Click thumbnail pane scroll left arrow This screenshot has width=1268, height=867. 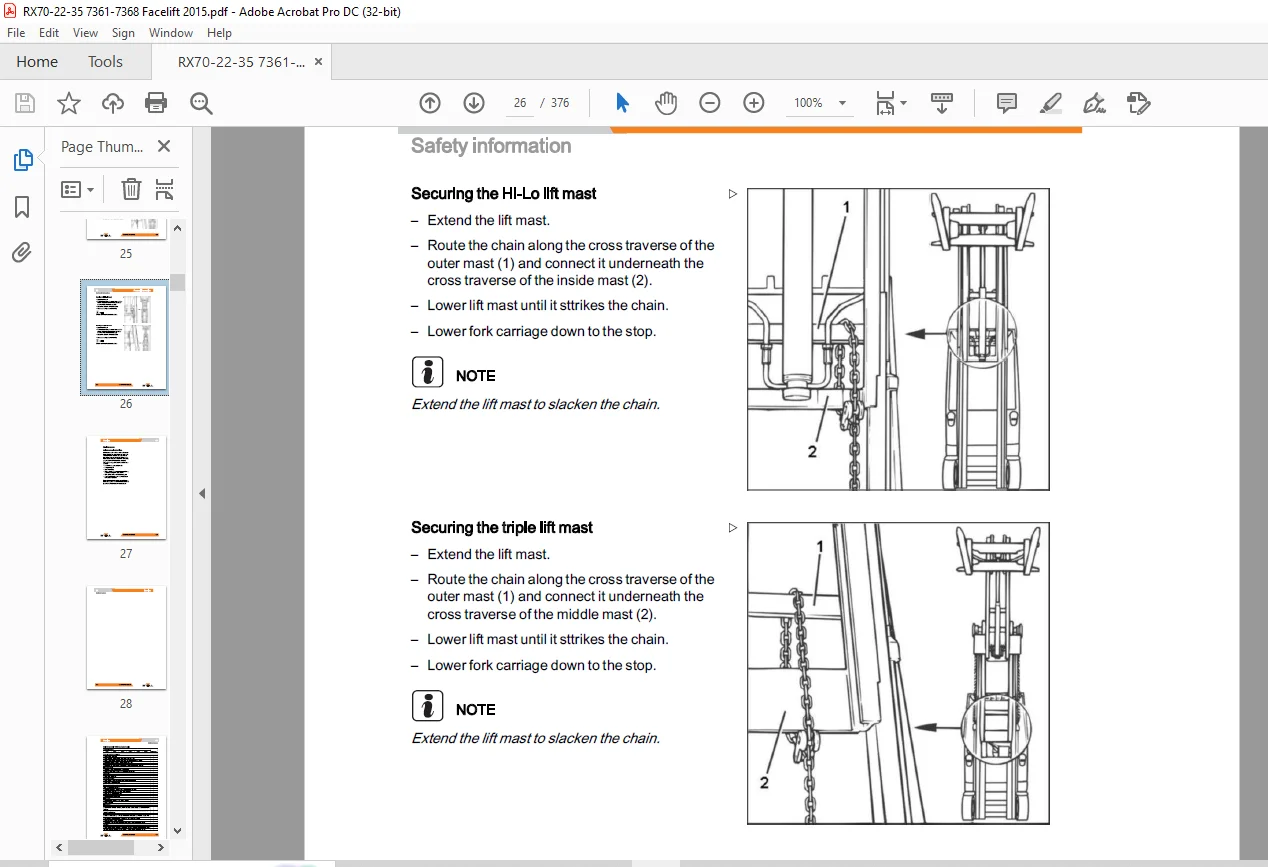[59, 848]
